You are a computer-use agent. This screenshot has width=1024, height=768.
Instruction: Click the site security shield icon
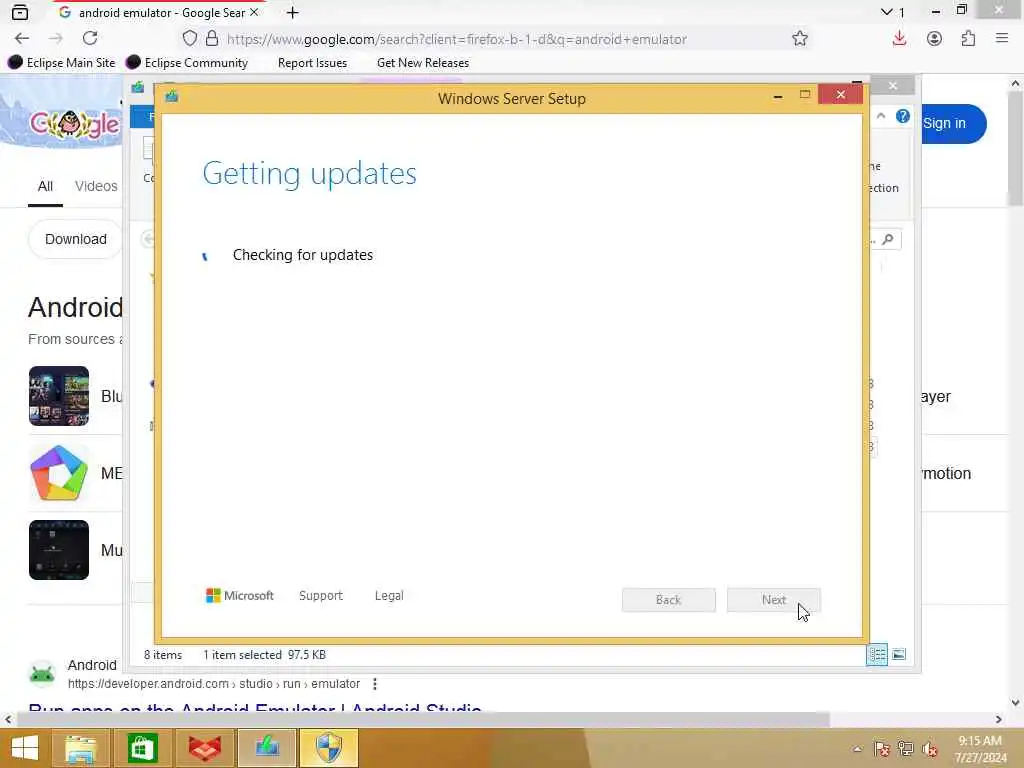[189, 39]
